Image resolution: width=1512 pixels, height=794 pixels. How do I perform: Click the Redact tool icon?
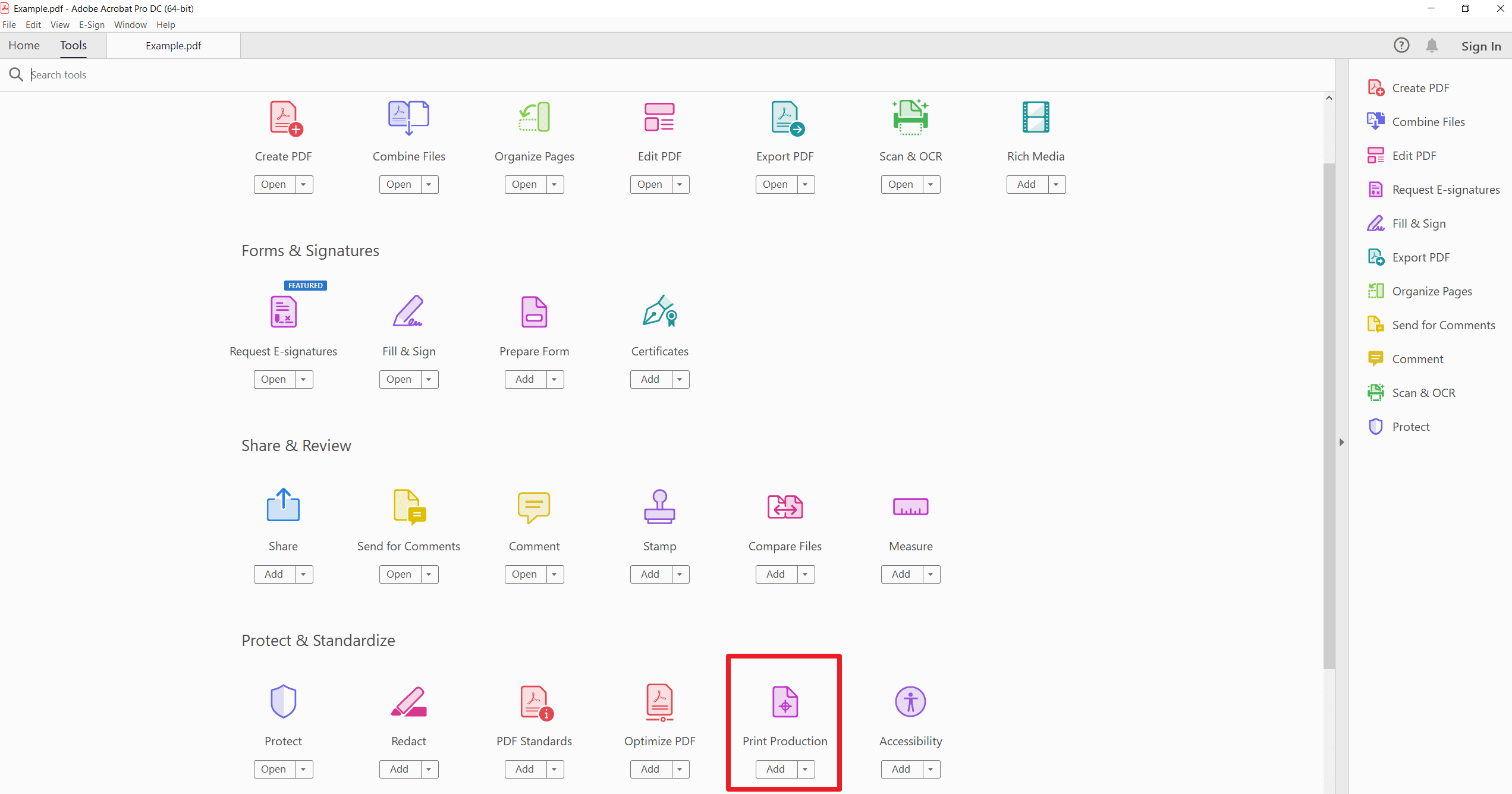click(x=408, y=701)
